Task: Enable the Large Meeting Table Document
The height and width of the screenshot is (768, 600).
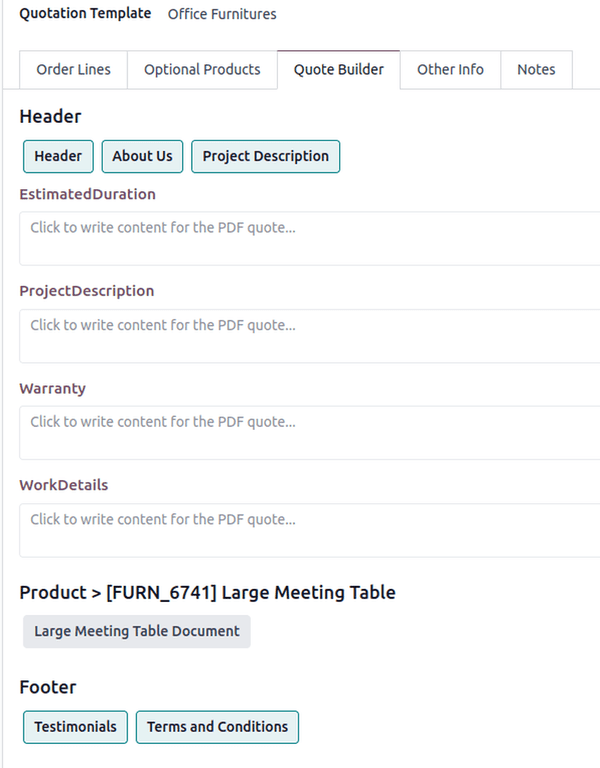Action: 137,631
